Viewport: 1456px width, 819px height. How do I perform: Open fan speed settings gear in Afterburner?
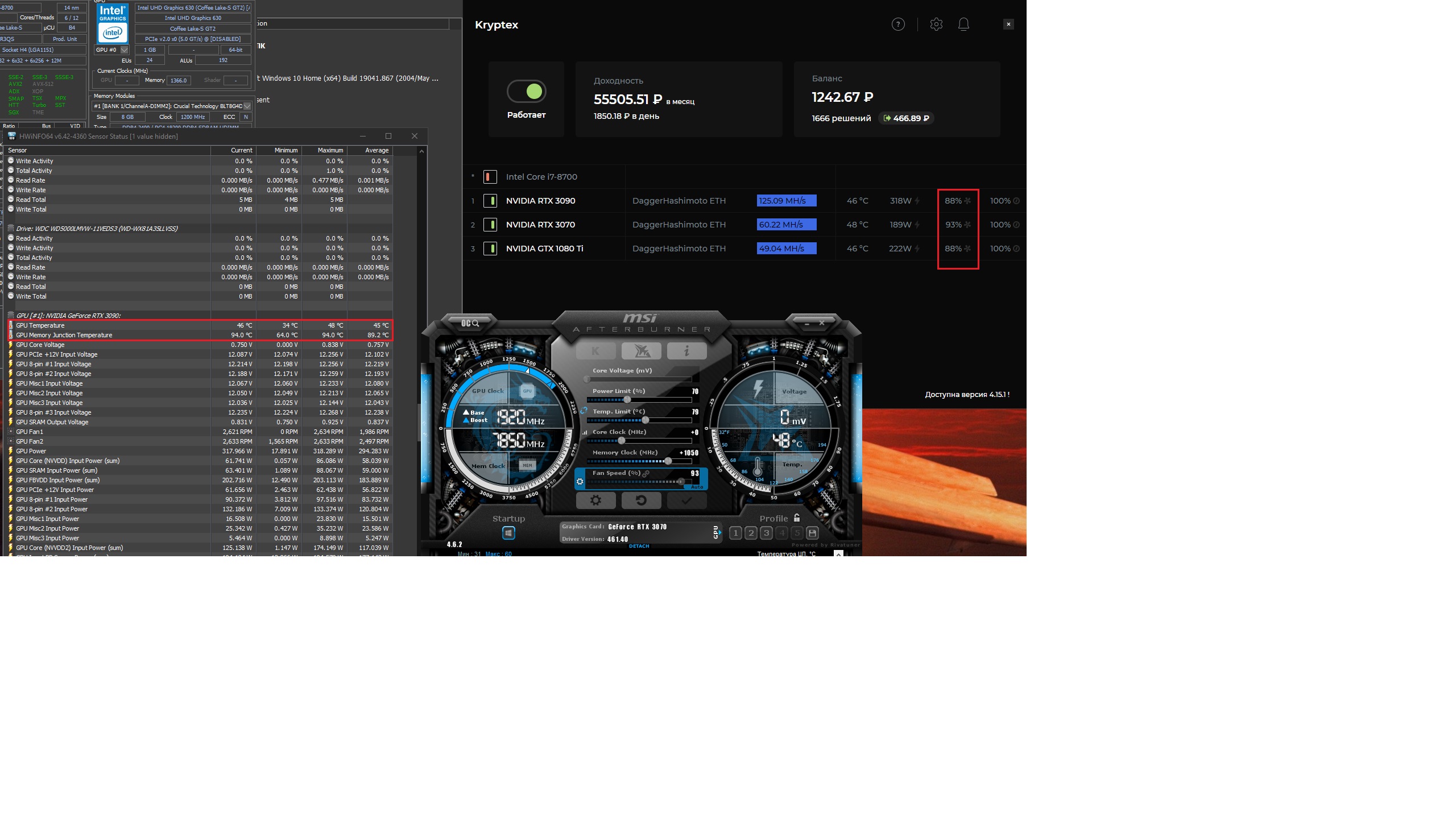pyautogui.click(x=580, y=482)
